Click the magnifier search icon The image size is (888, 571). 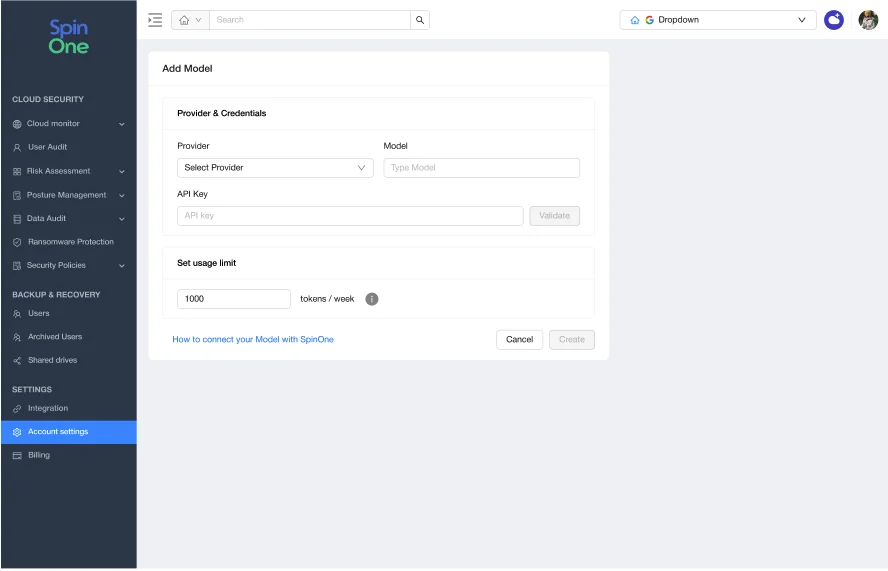point(420,20)
